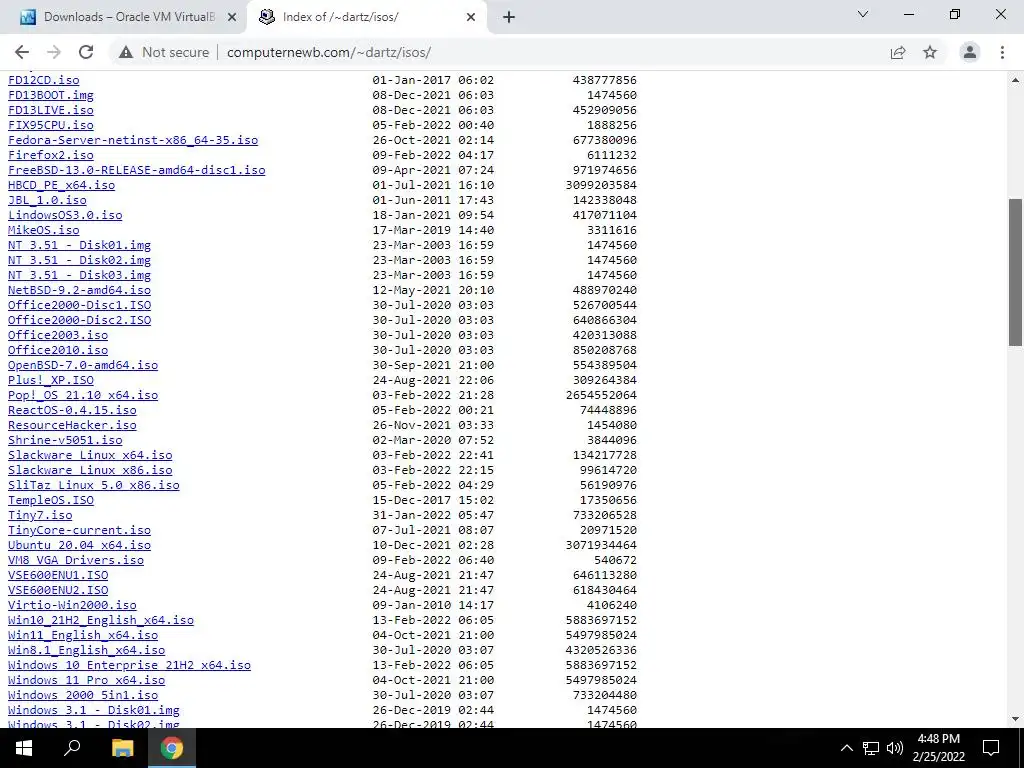Viewport: 1024px width, 768px height.
Task: Open the notification center icon
Action: coord(991,748)
